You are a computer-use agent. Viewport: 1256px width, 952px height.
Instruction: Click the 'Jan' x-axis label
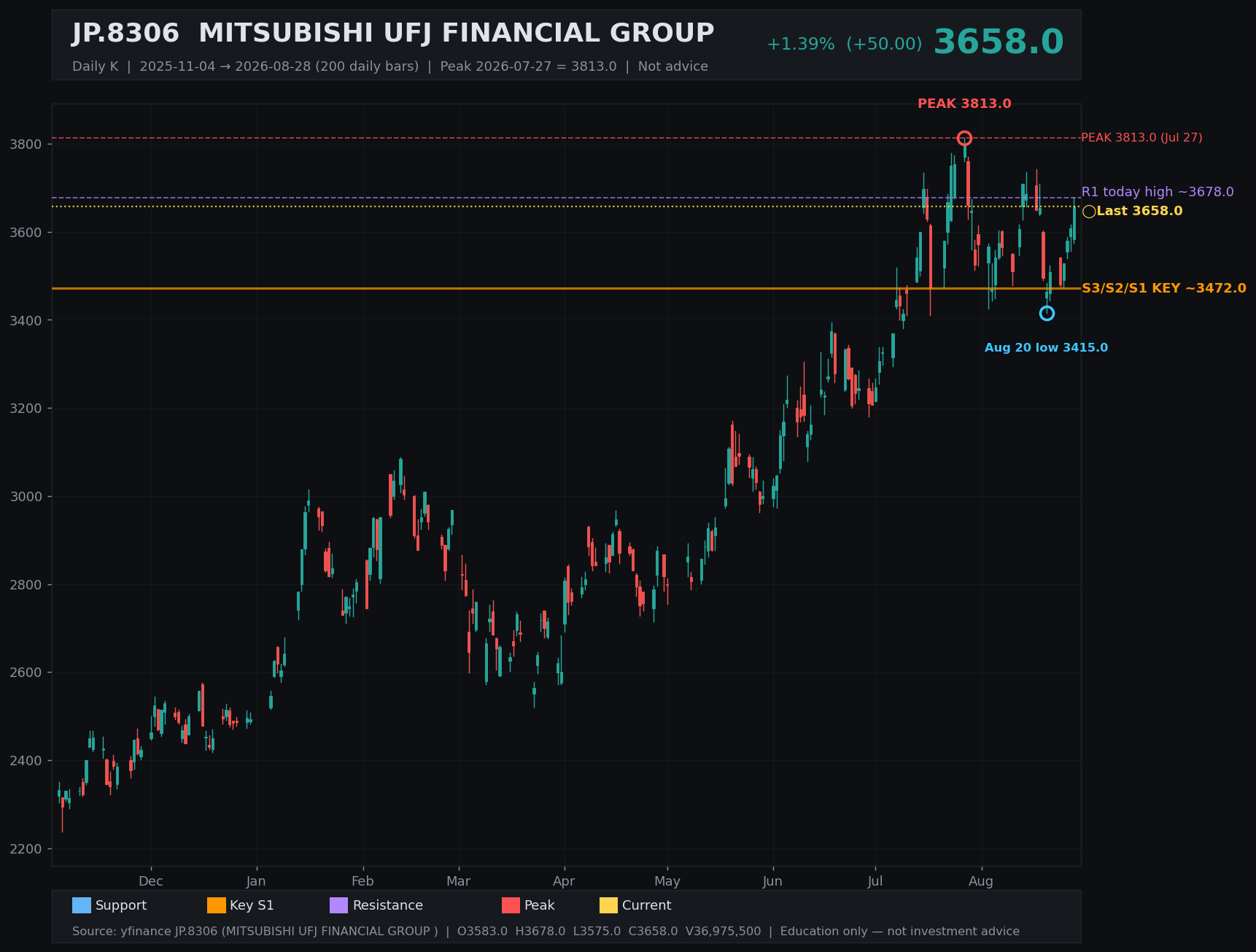(256, 881)
